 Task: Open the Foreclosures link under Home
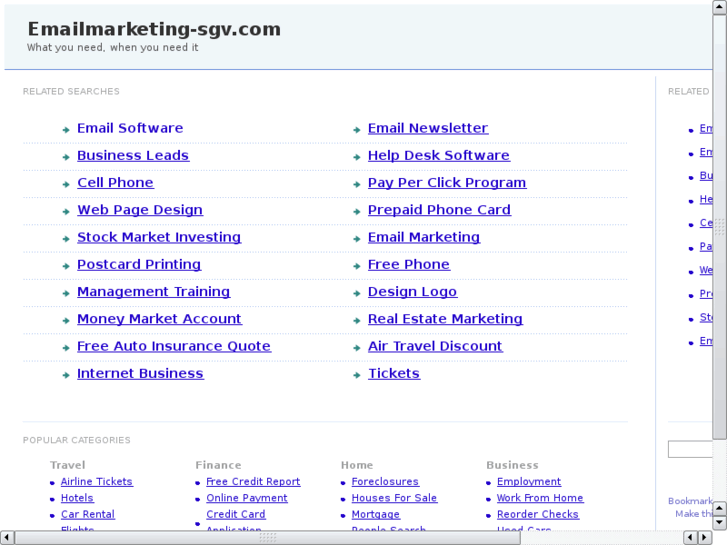tap(385, 482)
